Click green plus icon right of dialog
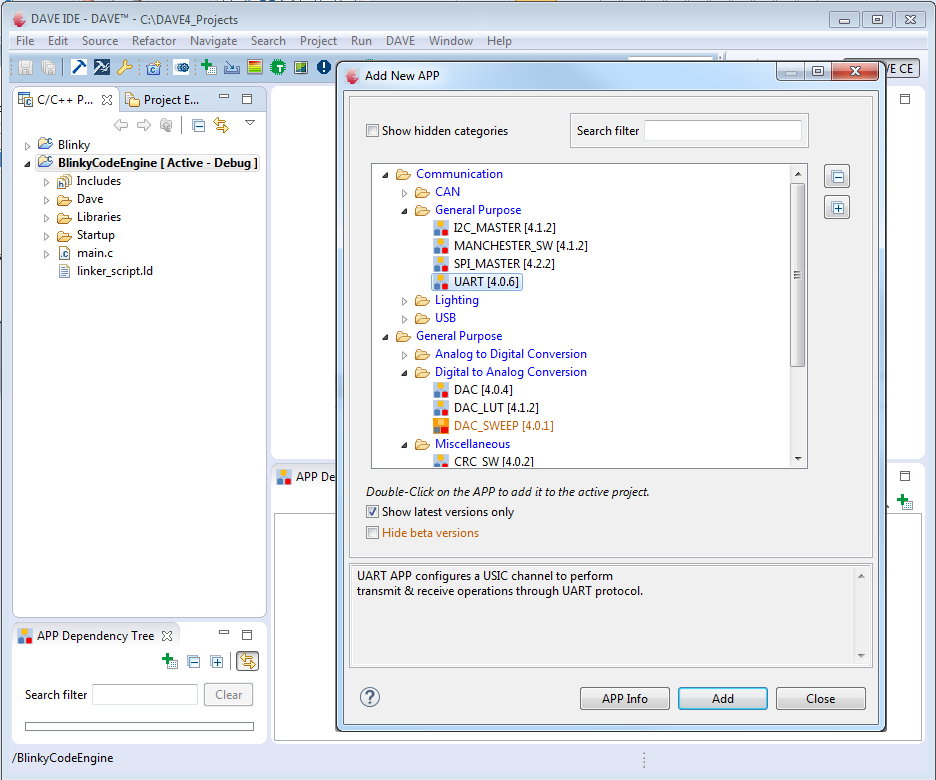The height and width of the screenshot is (780, 936). click(905, 501)
